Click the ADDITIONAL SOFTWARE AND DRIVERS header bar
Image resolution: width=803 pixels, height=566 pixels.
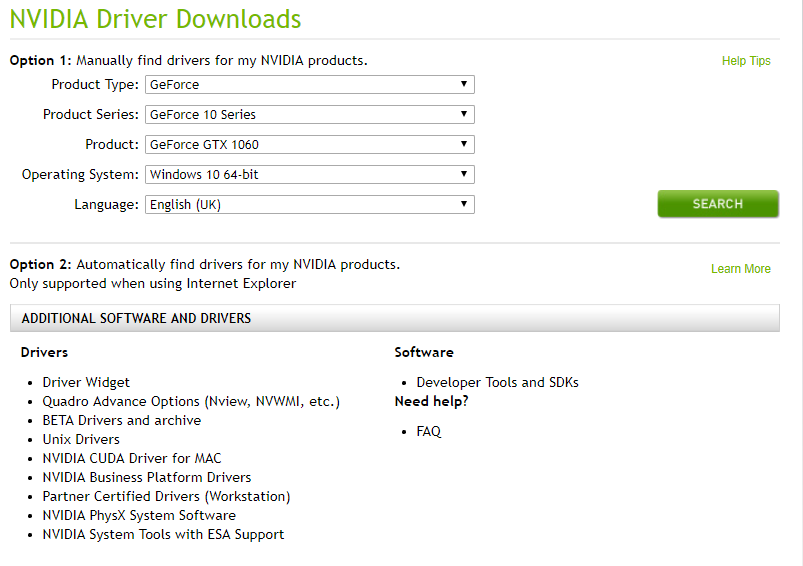point(395,318)
